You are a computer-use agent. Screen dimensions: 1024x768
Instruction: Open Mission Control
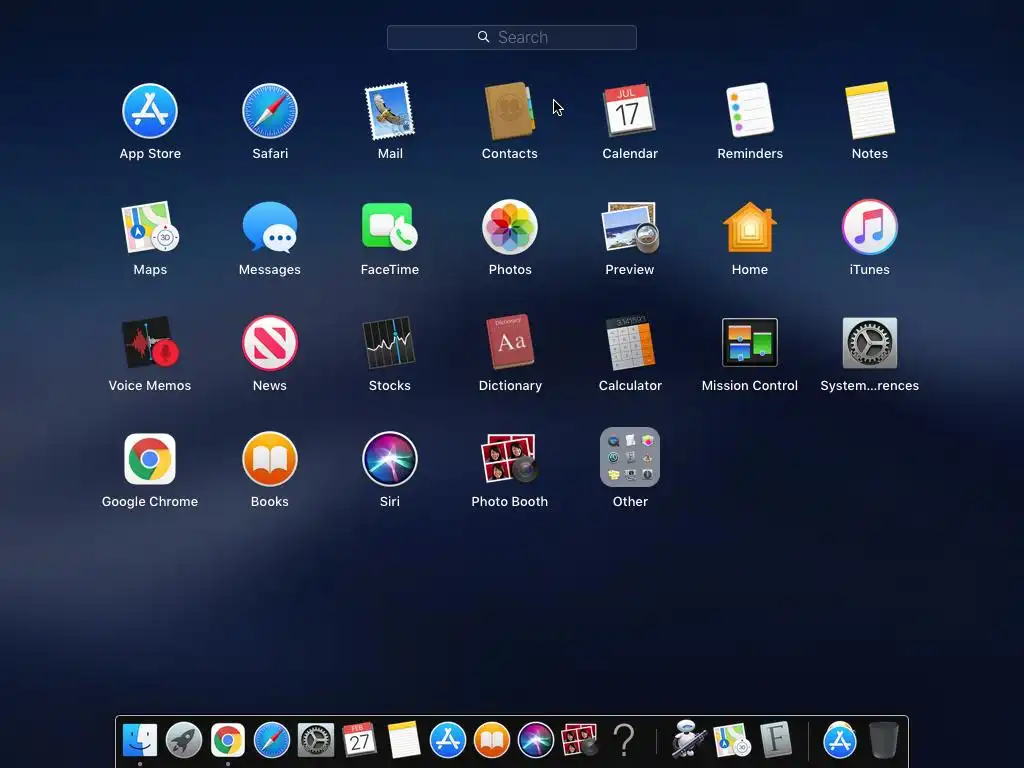click(x=750, y=343)
